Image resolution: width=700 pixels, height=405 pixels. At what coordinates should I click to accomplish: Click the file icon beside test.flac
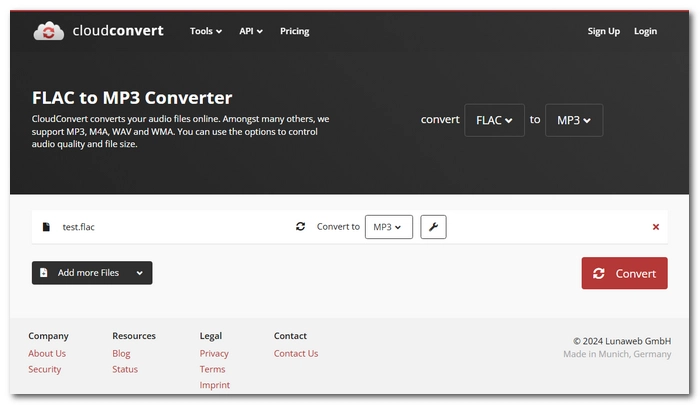tap(46, 227)
